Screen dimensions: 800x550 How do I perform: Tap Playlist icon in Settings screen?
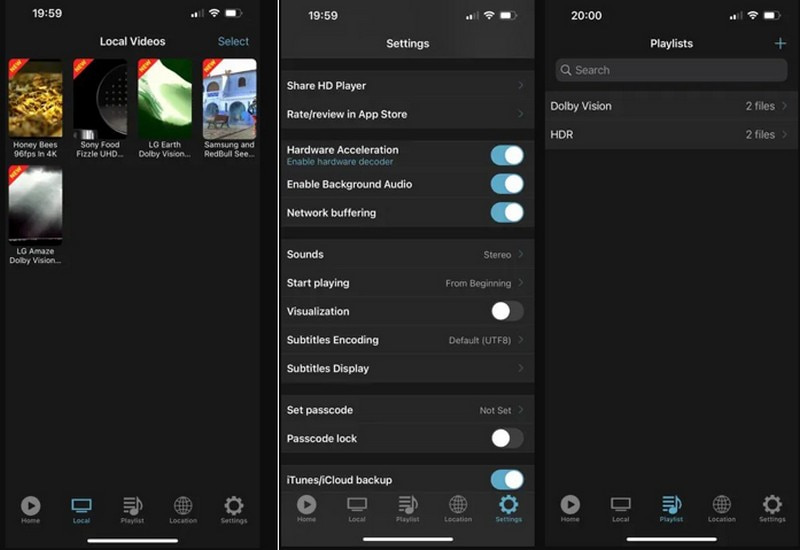(x=408, y=504)
